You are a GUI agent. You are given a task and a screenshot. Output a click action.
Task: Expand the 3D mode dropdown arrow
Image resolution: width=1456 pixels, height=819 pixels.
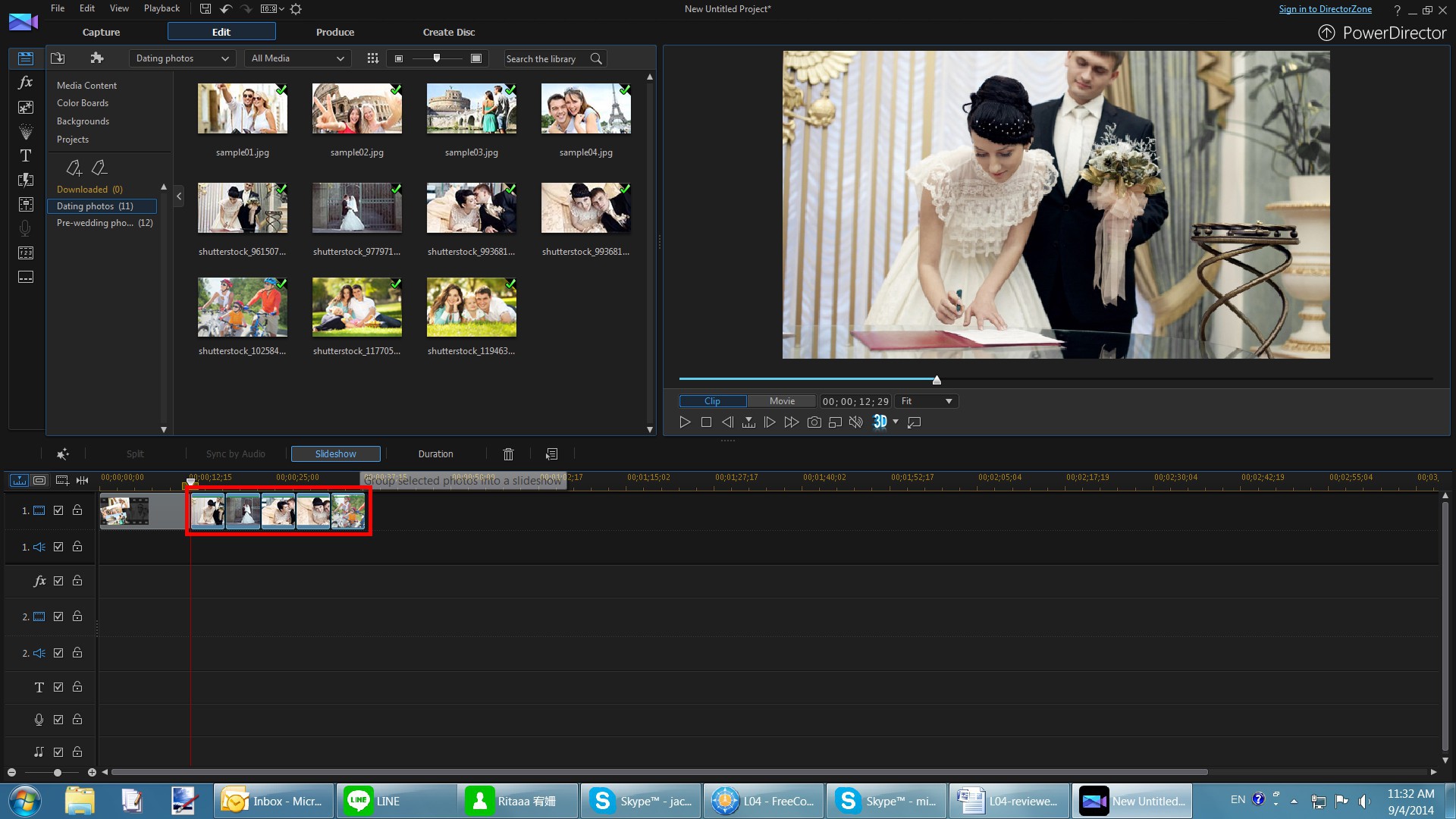pos(896,422)
